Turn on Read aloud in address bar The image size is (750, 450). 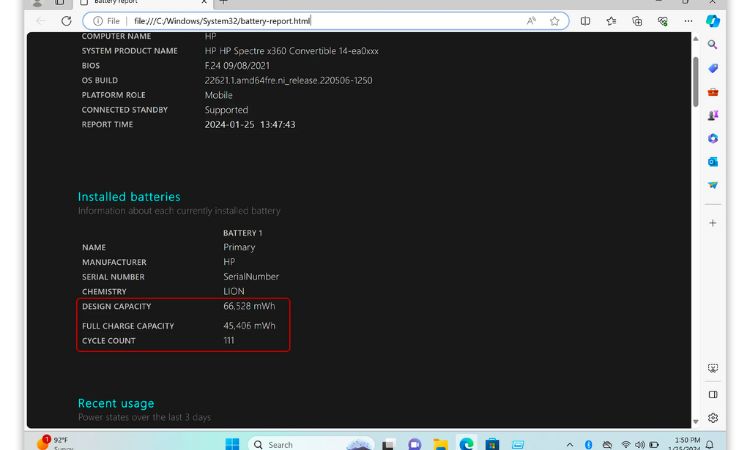[531, 21]
